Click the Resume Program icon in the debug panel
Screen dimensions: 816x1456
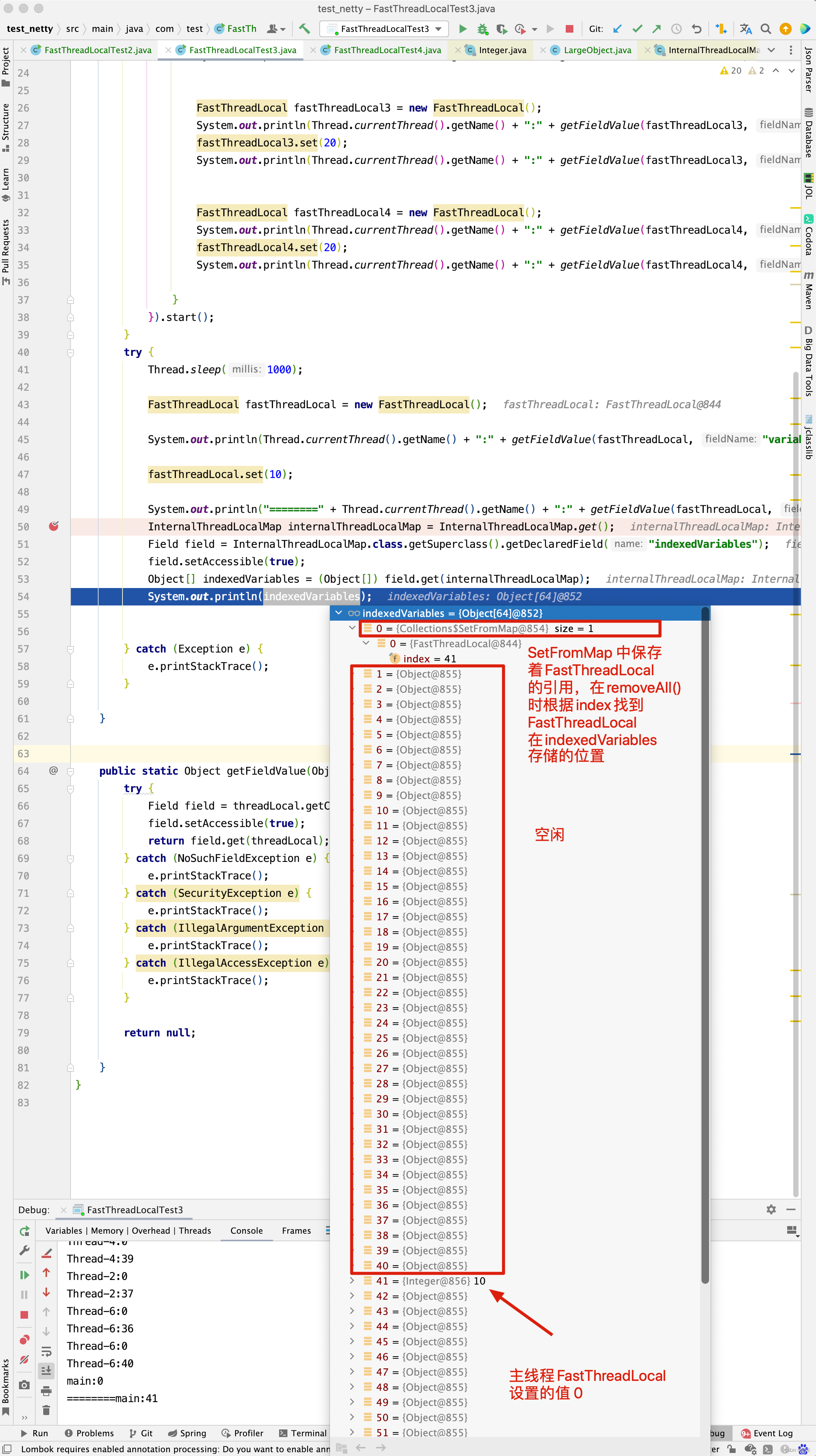[24, 1275]
